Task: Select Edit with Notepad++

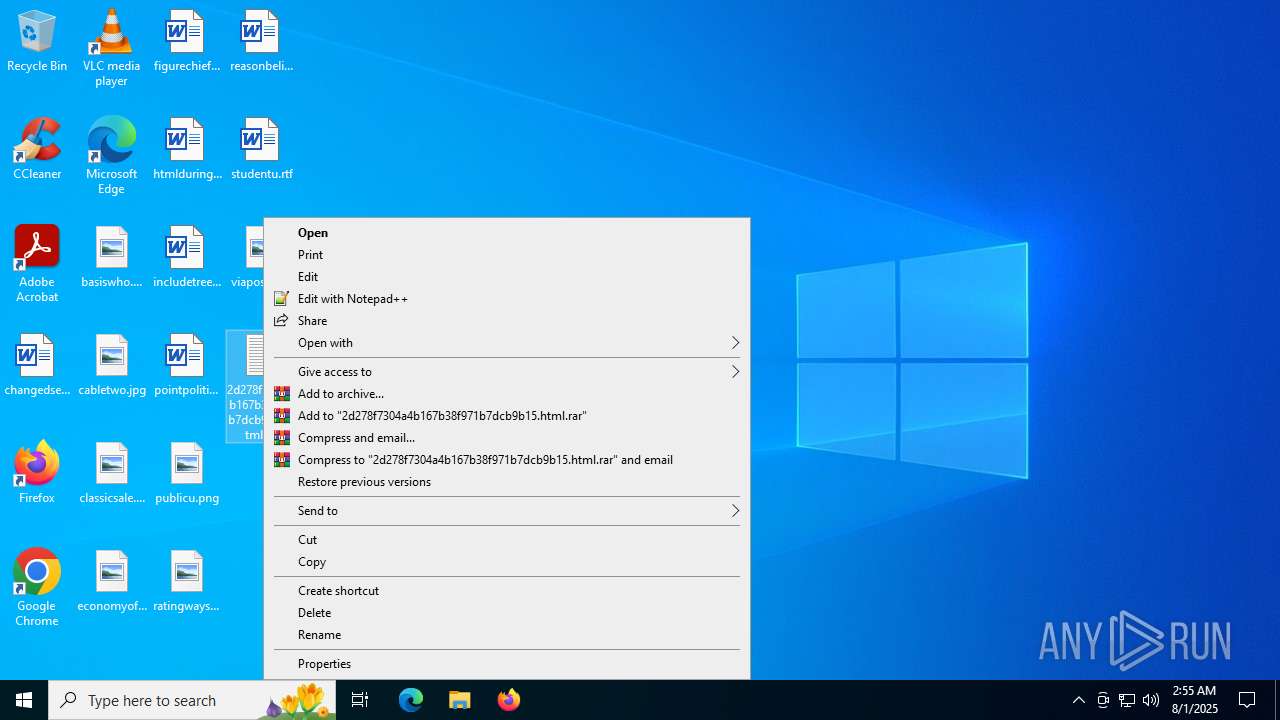Action: point(507,299)
